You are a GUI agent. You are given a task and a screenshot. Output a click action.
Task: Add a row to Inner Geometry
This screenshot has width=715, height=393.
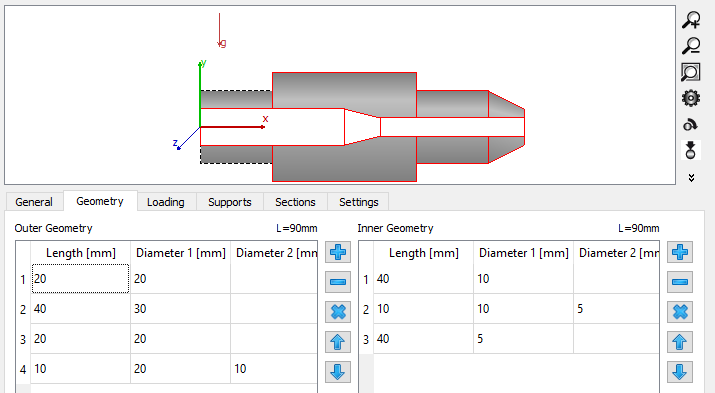point(680,252)
